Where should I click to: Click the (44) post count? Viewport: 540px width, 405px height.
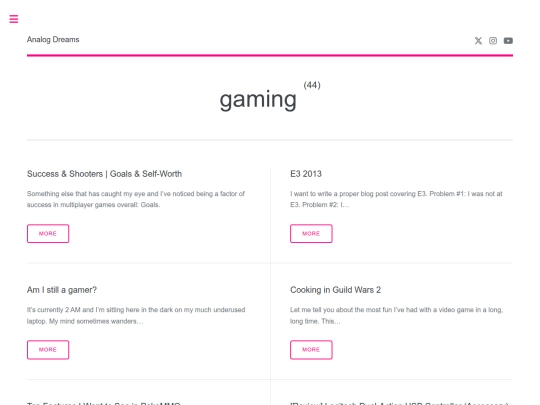[312, 85]
